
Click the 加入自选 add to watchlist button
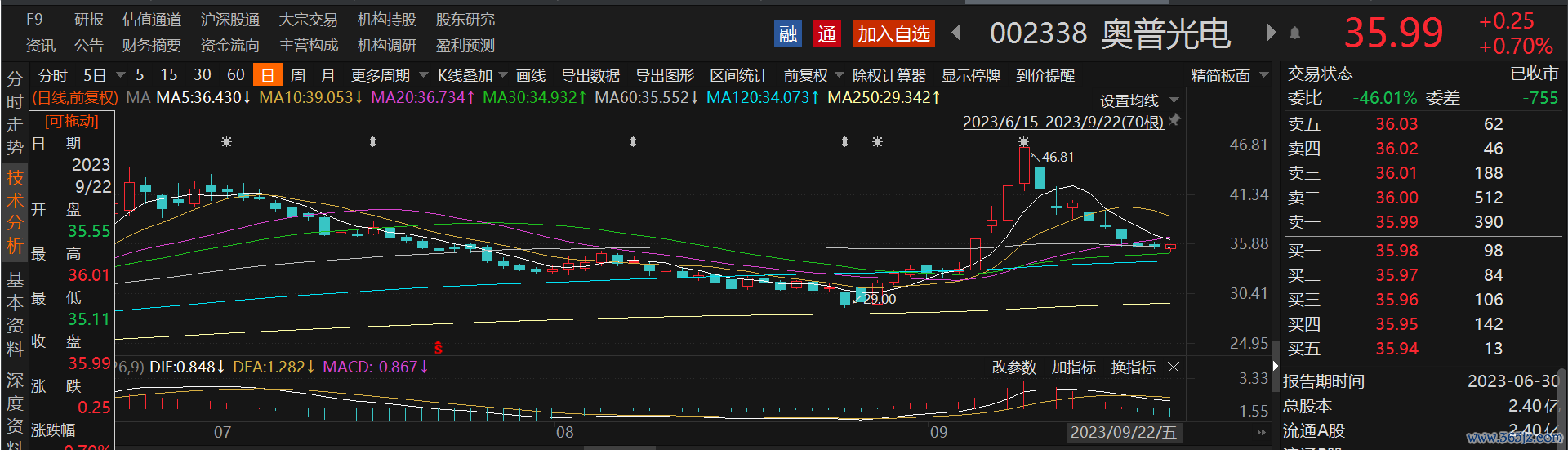click(x=893, y=33)
